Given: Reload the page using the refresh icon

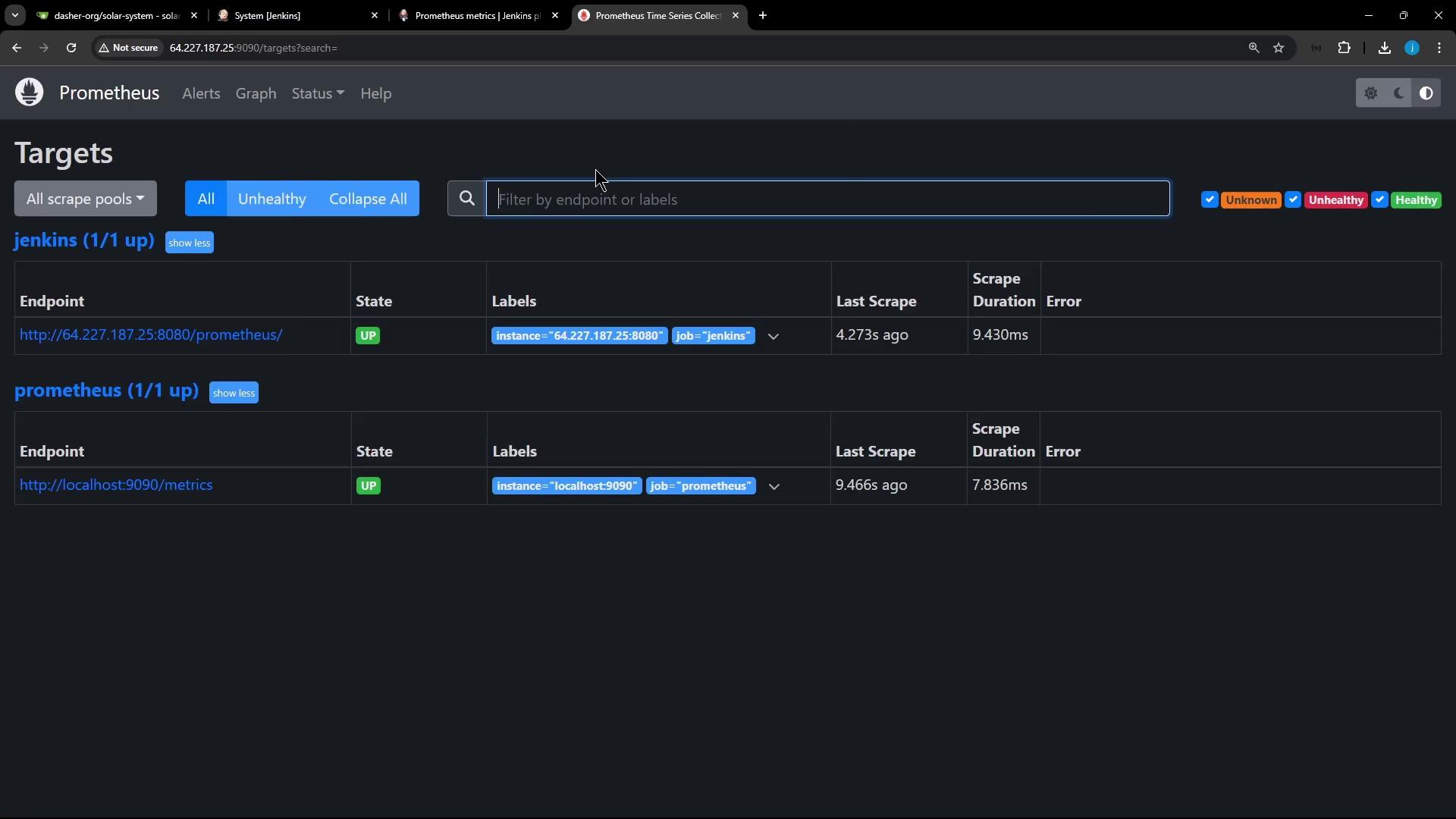Looking at the screenshot, I should (71, 48).
